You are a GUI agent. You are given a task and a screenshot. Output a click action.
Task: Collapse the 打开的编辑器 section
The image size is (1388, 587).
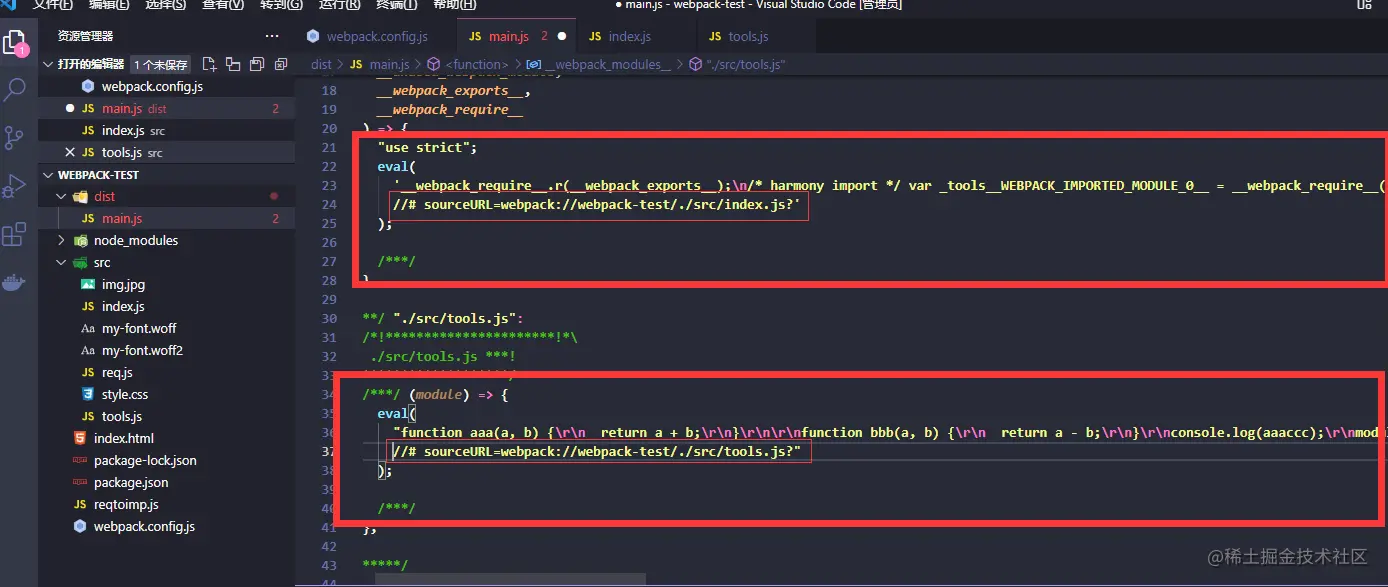(x=47, y=64)
